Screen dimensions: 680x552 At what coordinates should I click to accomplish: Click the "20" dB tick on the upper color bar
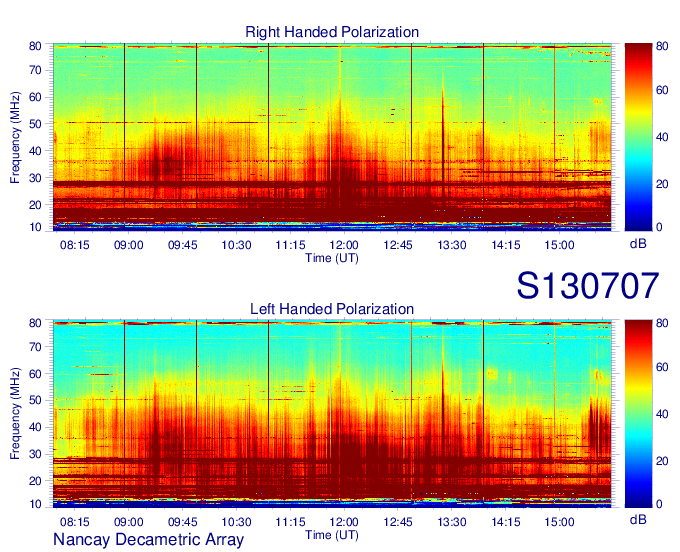[x=662, y=184]
